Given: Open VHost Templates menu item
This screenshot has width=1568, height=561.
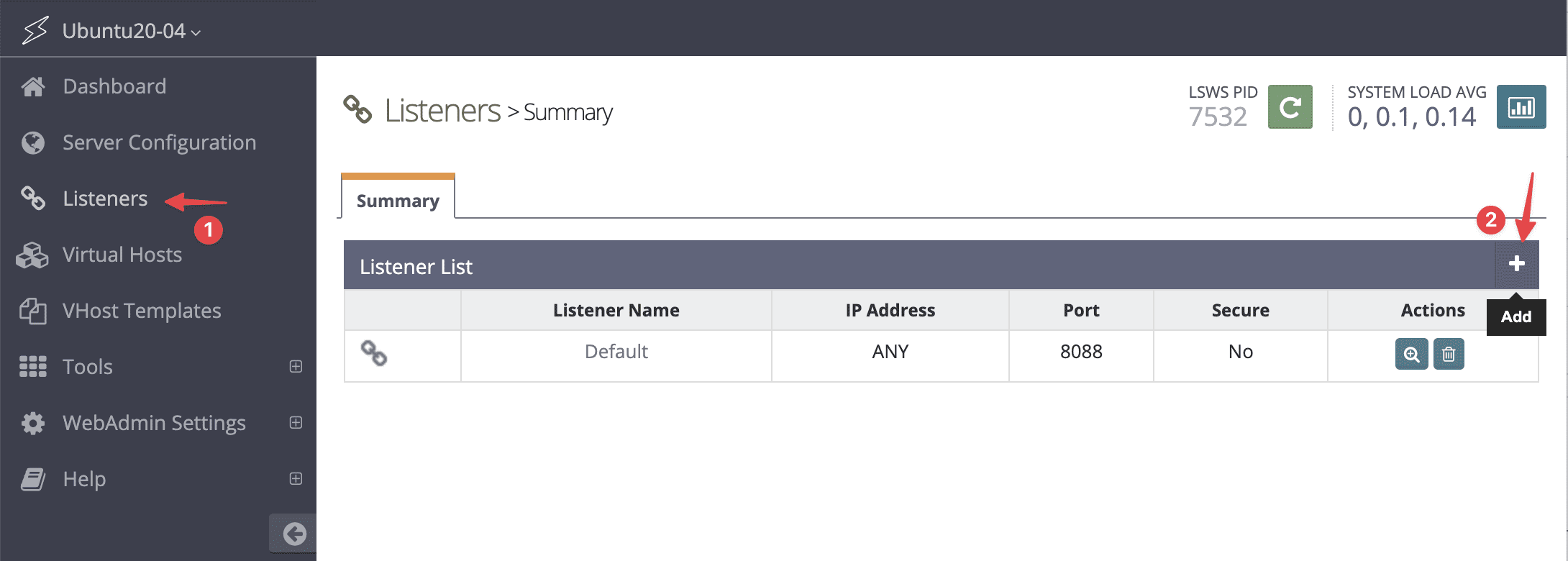Looking at the screenshot, I should click(142, 311).
